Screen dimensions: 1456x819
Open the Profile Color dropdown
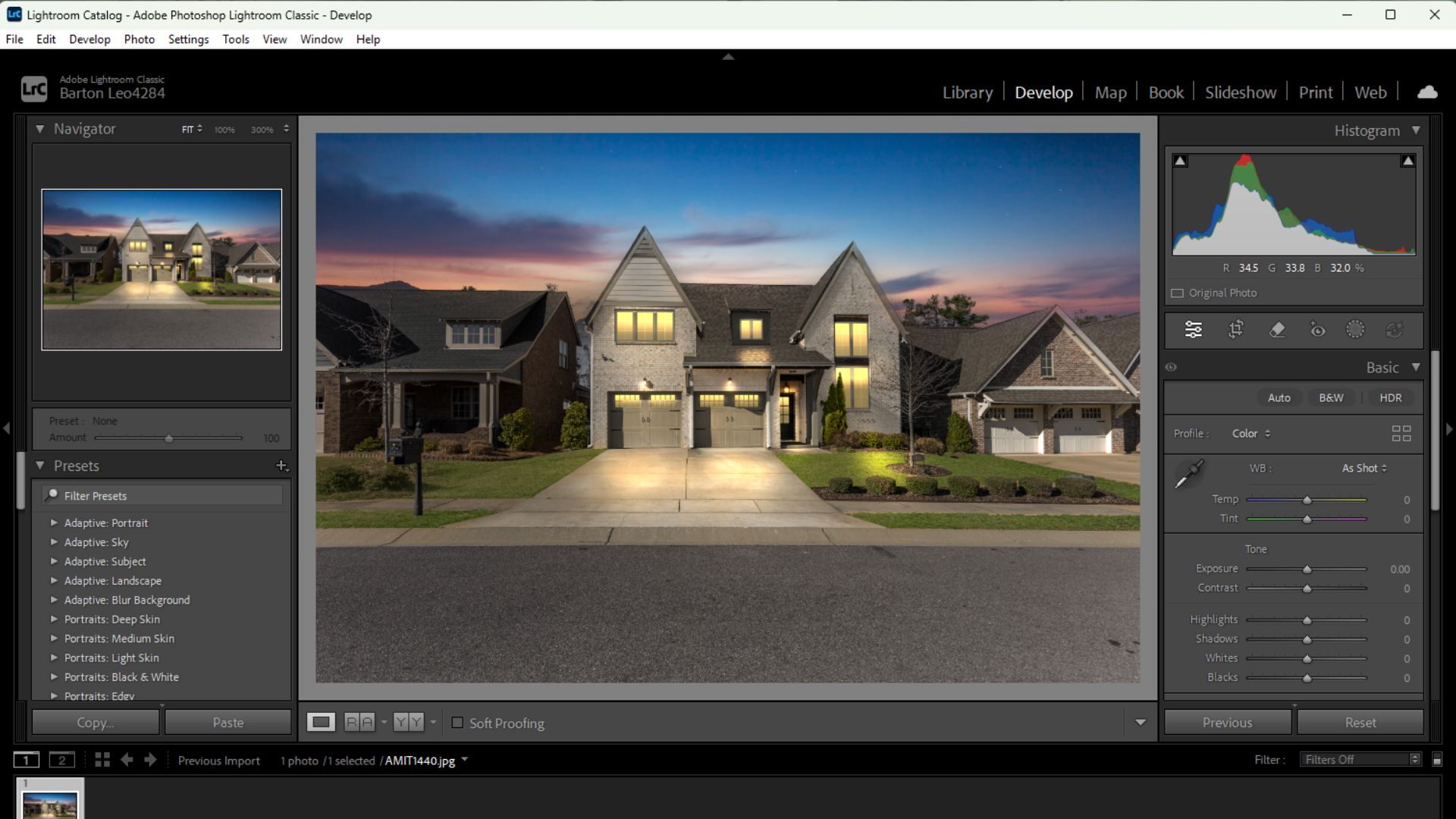(1251, 434)
